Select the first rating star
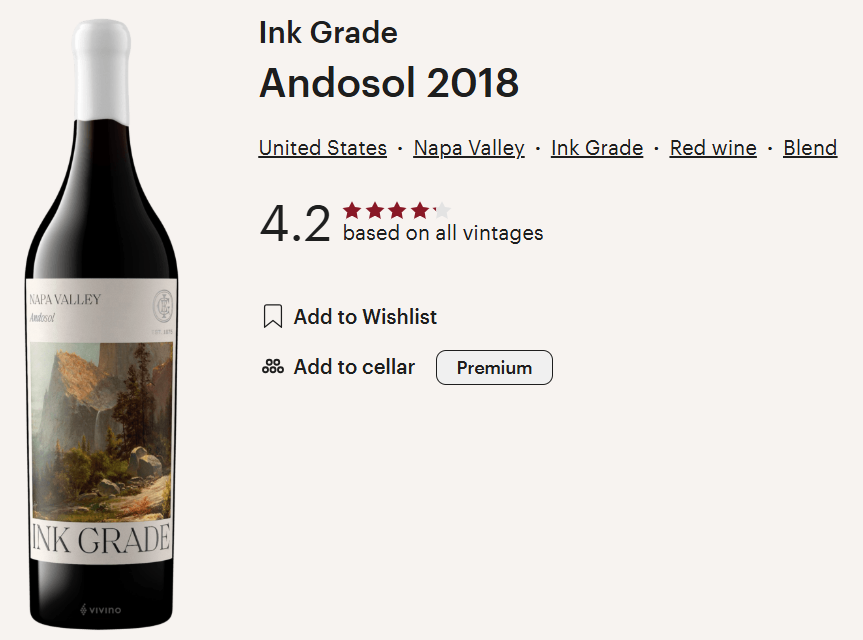 (x=352, y=210)
